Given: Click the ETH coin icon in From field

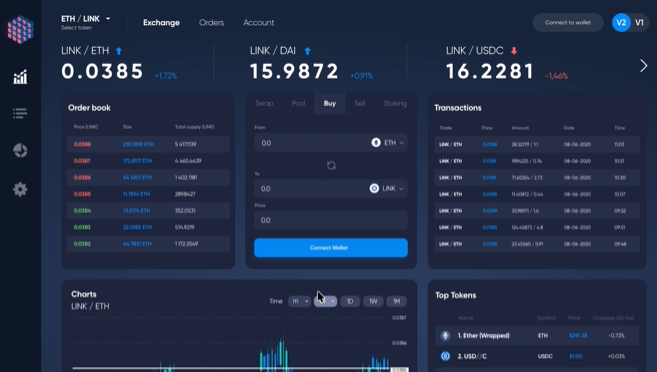Looking at the screenshot, I should 376,143.
